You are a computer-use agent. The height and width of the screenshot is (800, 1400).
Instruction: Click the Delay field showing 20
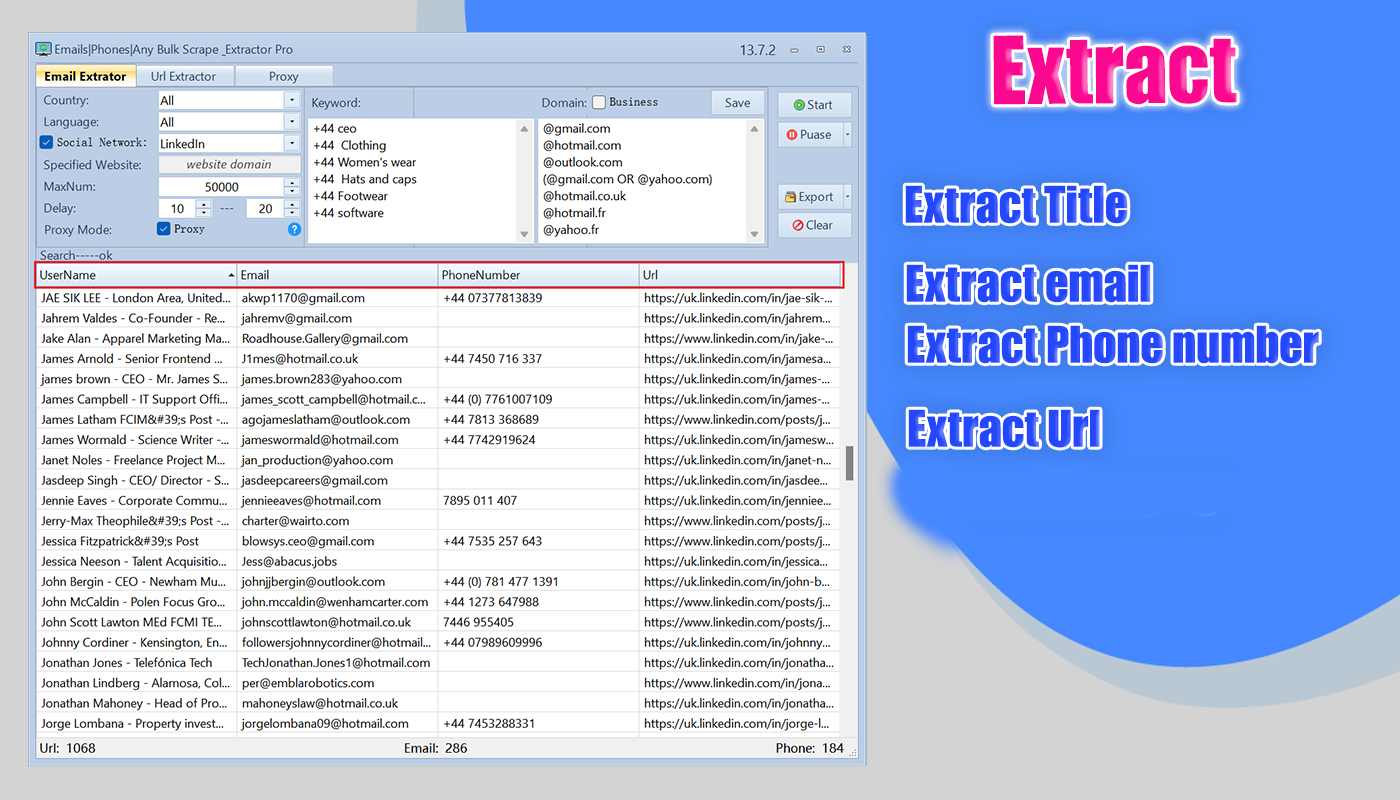(265, 209)
